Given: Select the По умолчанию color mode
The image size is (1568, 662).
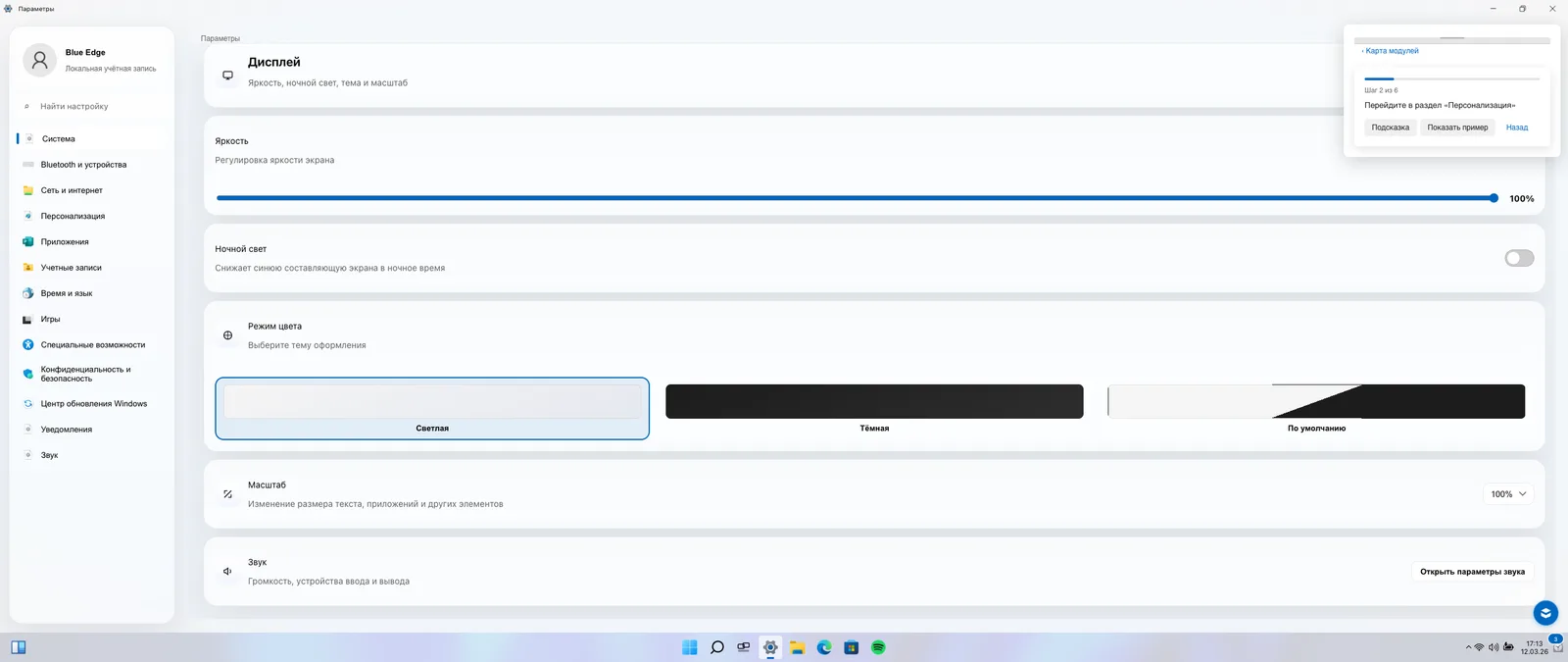Looking at the screenshot, I should [x=1316, y=402].
